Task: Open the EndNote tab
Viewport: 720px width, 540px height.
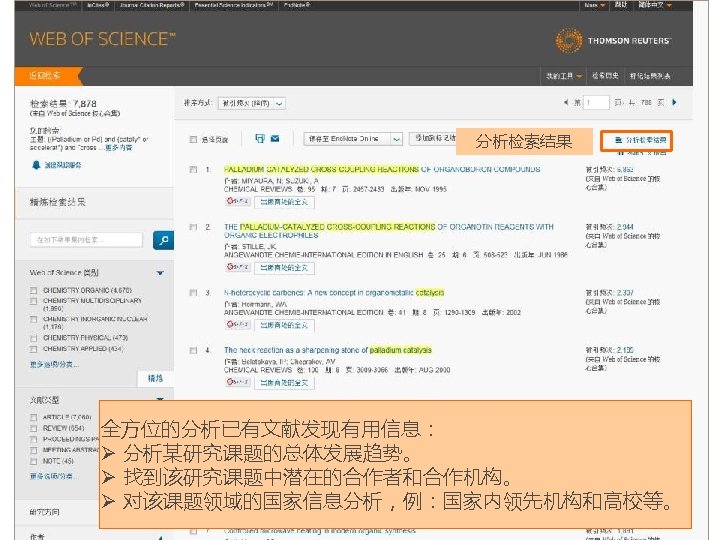Action: coord(297,5)
